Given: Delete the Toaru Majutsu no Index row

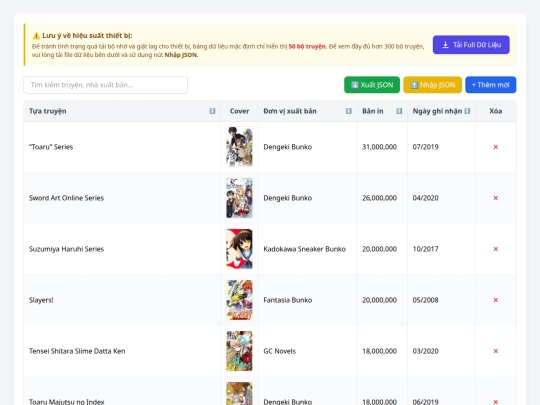Looking at the screenshot, I should (x=496, y=402).
